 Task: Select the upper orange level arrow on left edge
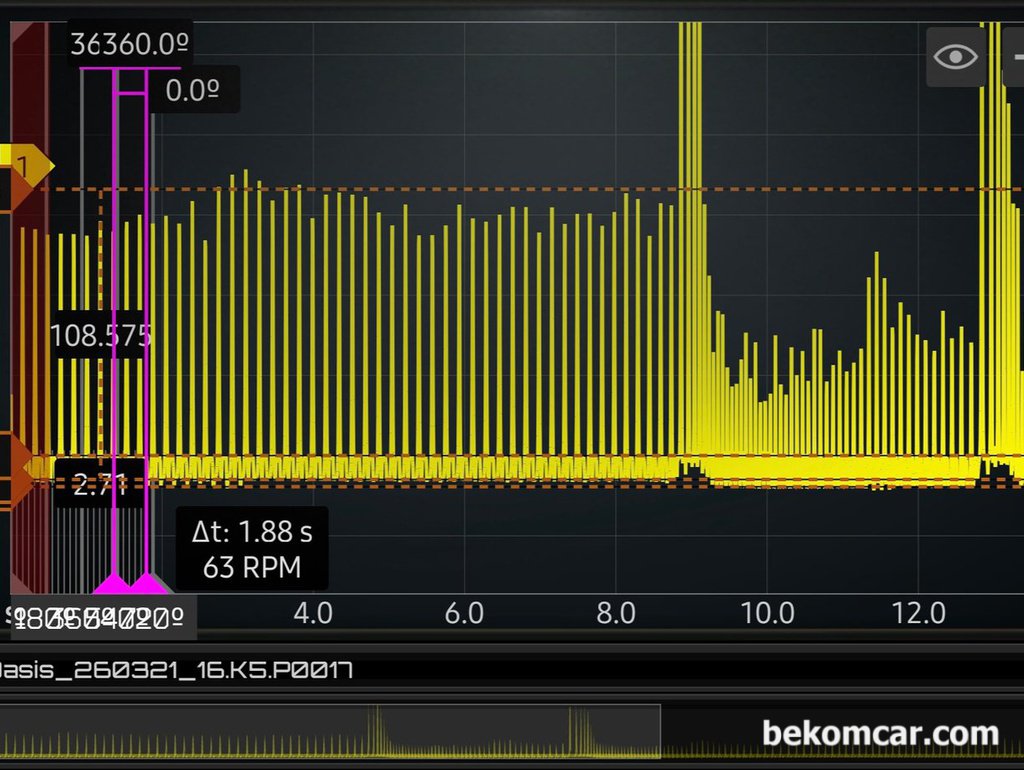coord(20,190)
